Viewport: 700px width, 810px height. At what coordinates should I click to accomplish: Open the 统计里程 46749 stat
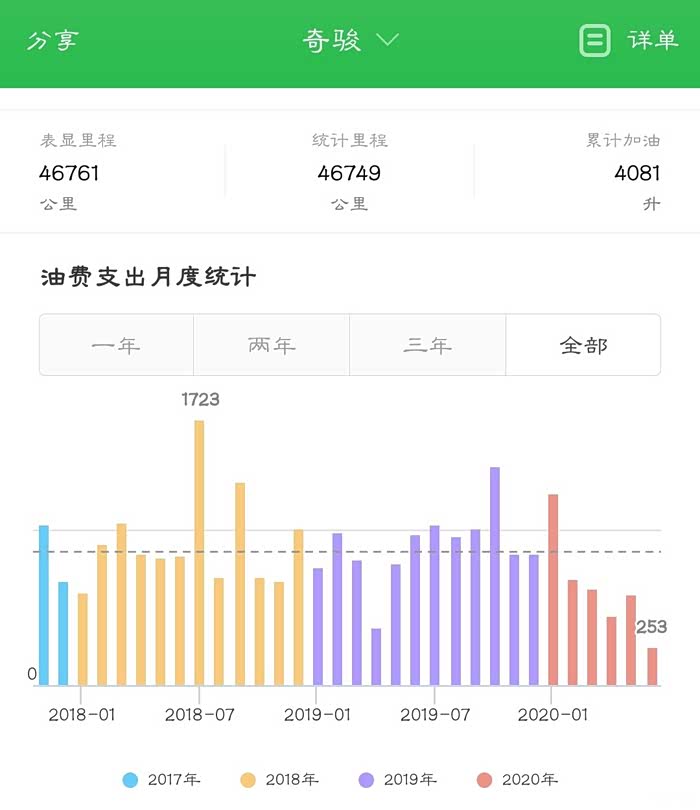click(349, 172)
